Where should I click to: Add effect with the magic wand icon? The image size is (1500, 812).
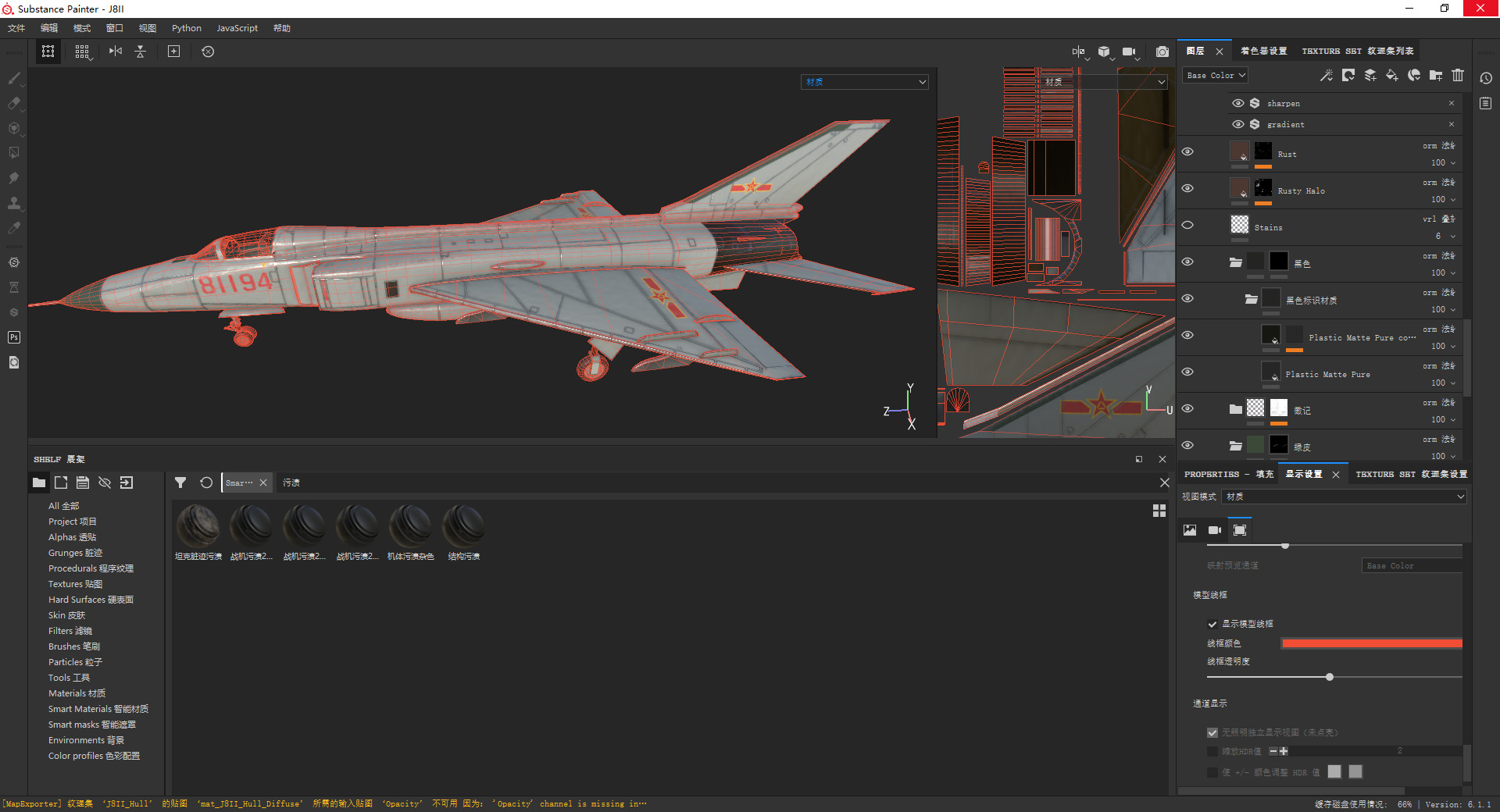click(x=1327, y=76)
